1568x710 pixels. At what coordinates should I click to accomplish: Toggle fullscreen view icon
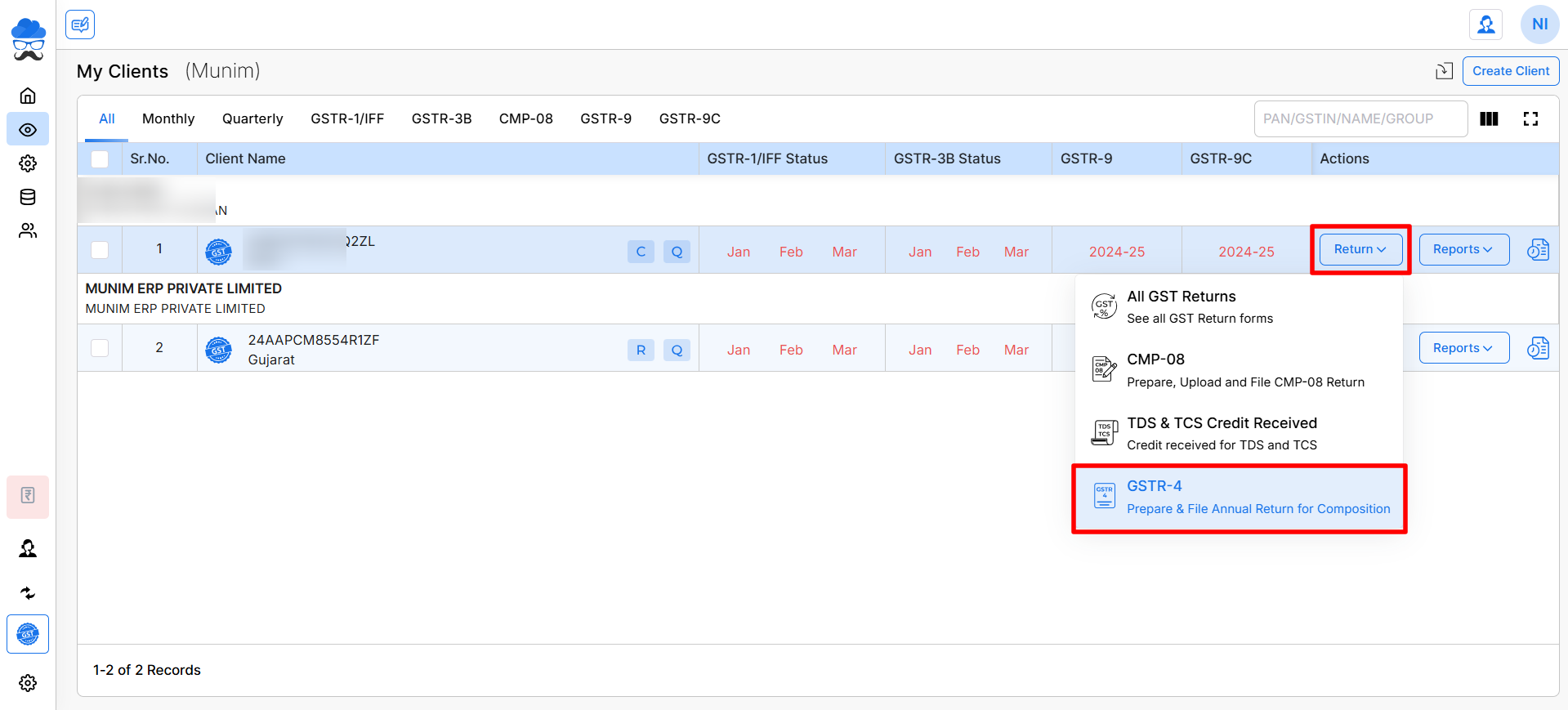1530,119
